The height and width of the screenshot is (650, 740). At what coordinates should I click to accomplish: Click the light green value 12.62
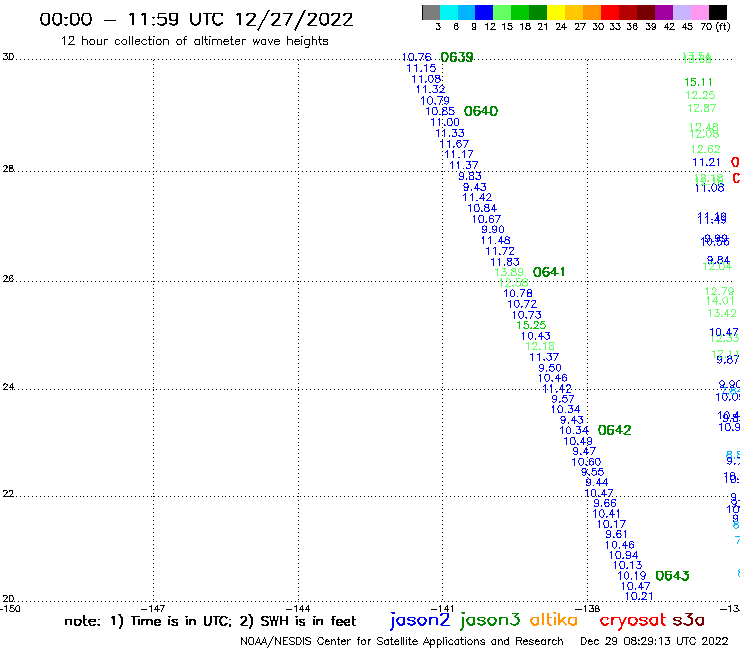coord(706,150)
